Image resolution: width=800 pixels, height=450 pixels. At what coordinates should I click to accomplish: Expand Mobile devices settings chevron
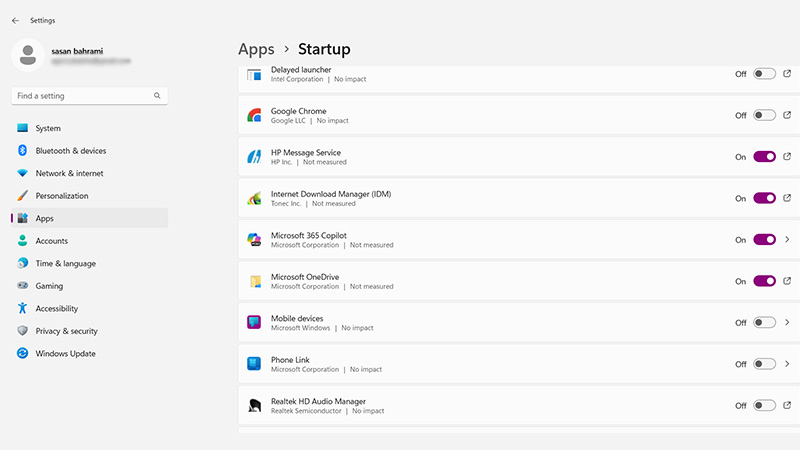pos(787,323)
